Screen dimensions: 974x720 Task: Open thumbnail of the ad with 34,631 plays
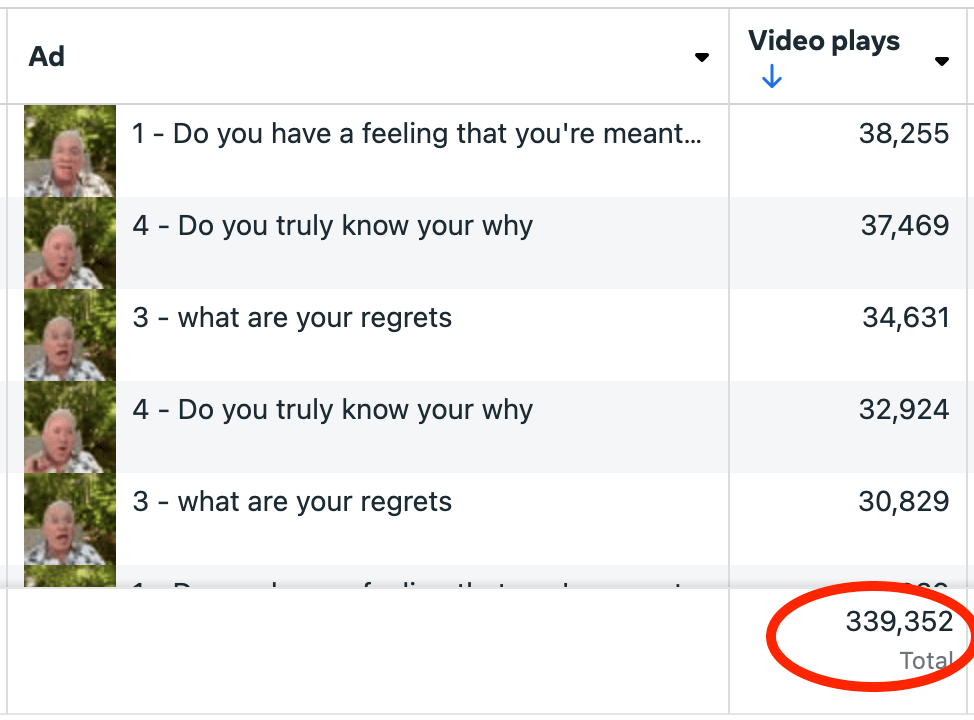[70, 334]
